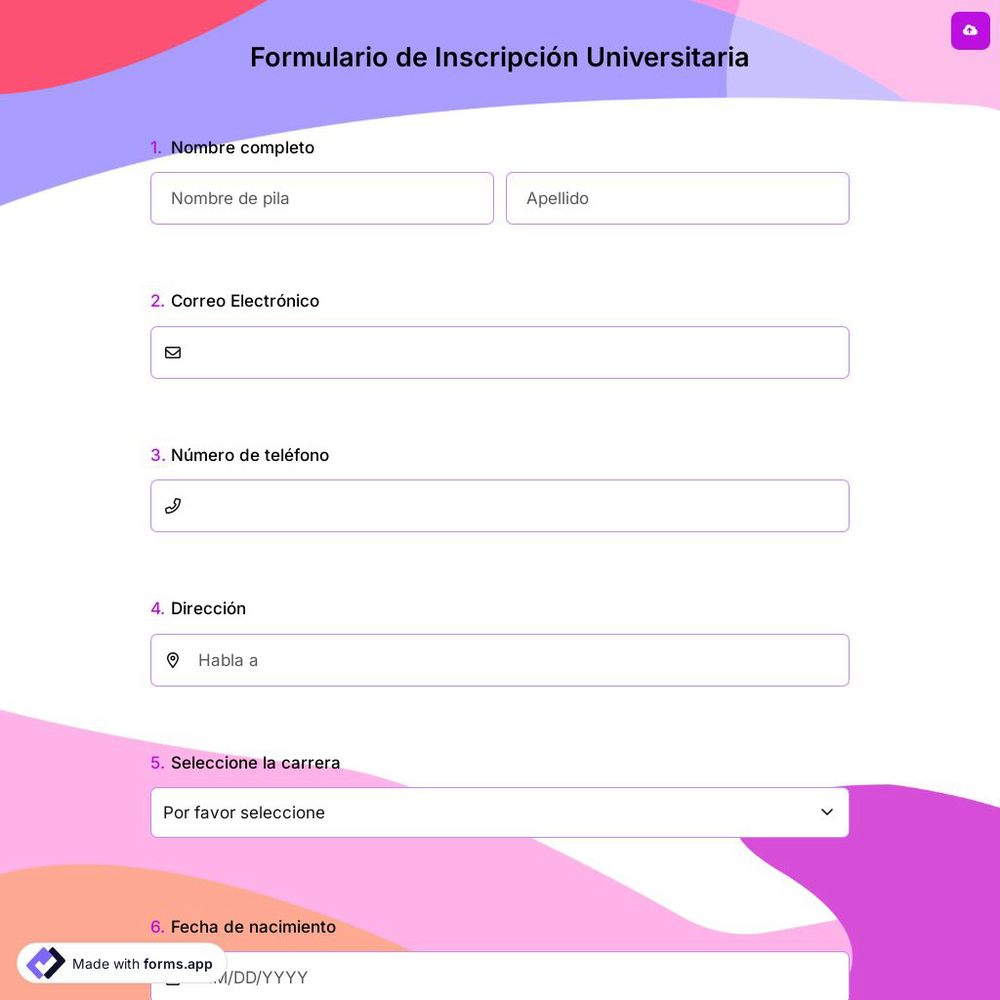This screenshot has width=1000, height=1000.
Task: Click the 'Habla a' address input
Action: coord(500,660)
